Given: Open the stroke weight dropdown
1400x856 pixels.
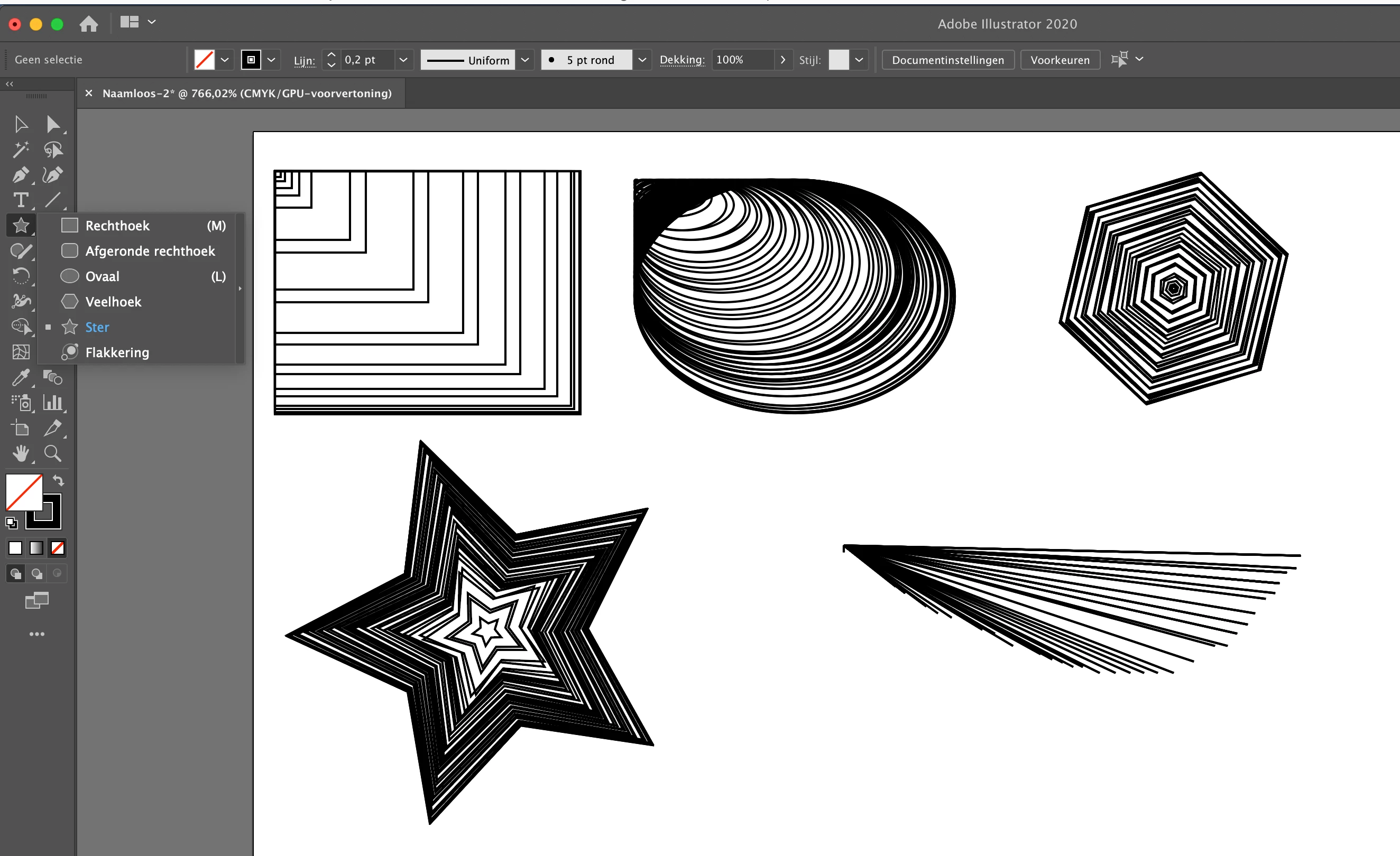Looking at the screenshot, I should [x=403, y=60].
